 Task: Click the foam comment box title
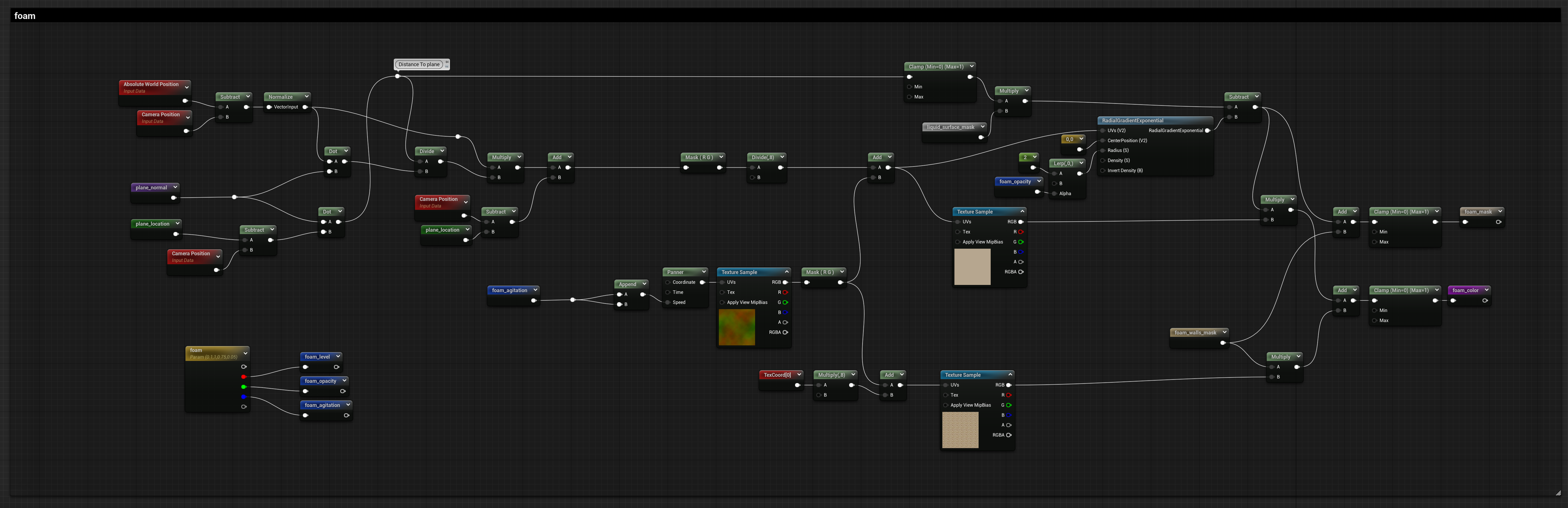[x=25, y=16]
